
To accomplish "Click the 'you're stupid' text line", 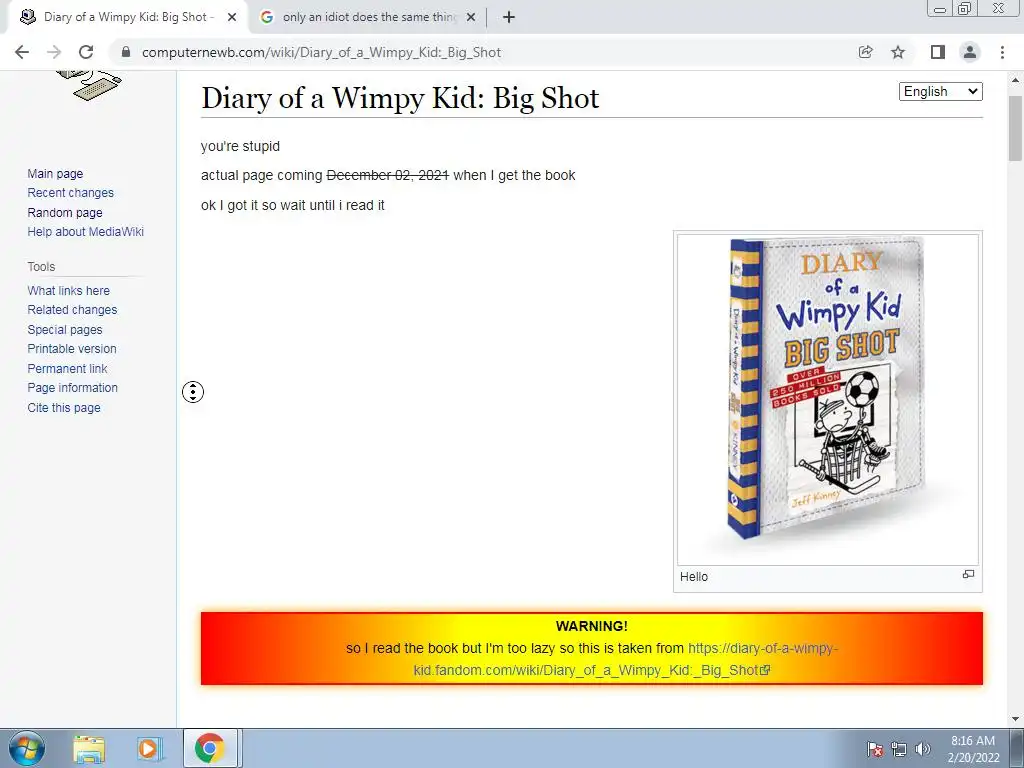I will pyautogui.click(x=240, y=146).
